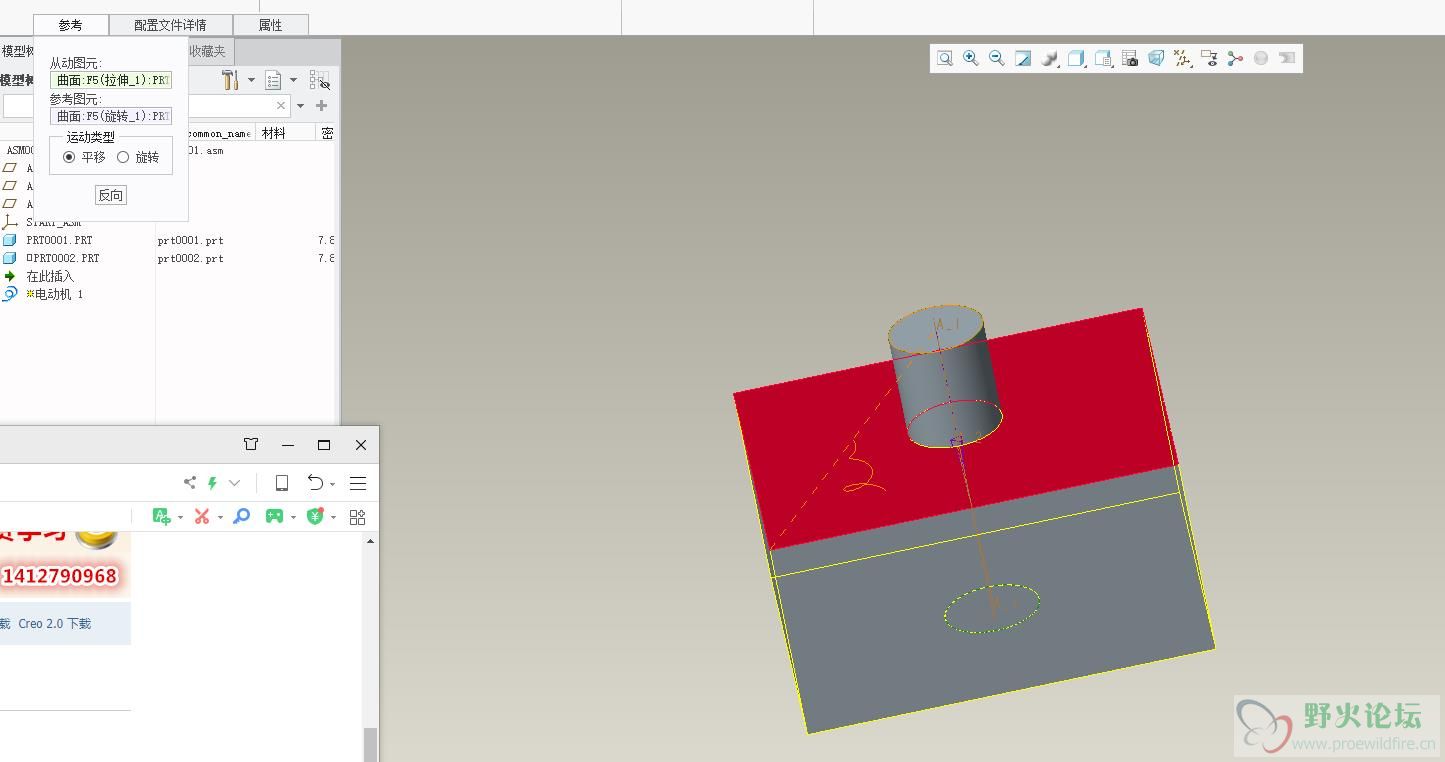The image size is (1445, 762).
Task: Open the browser hamburger menu
Action: click(358, 483)
